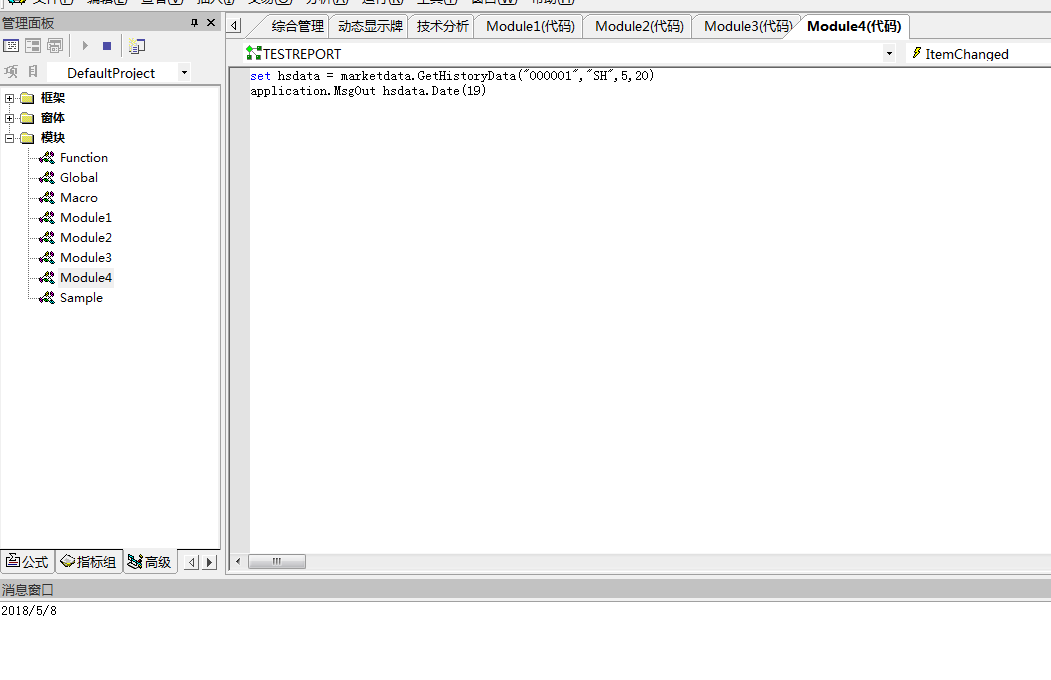Stop execution with the blue stop button
Image resolution: width=1051 pixels, height=680 pixels.
(107, 46)
